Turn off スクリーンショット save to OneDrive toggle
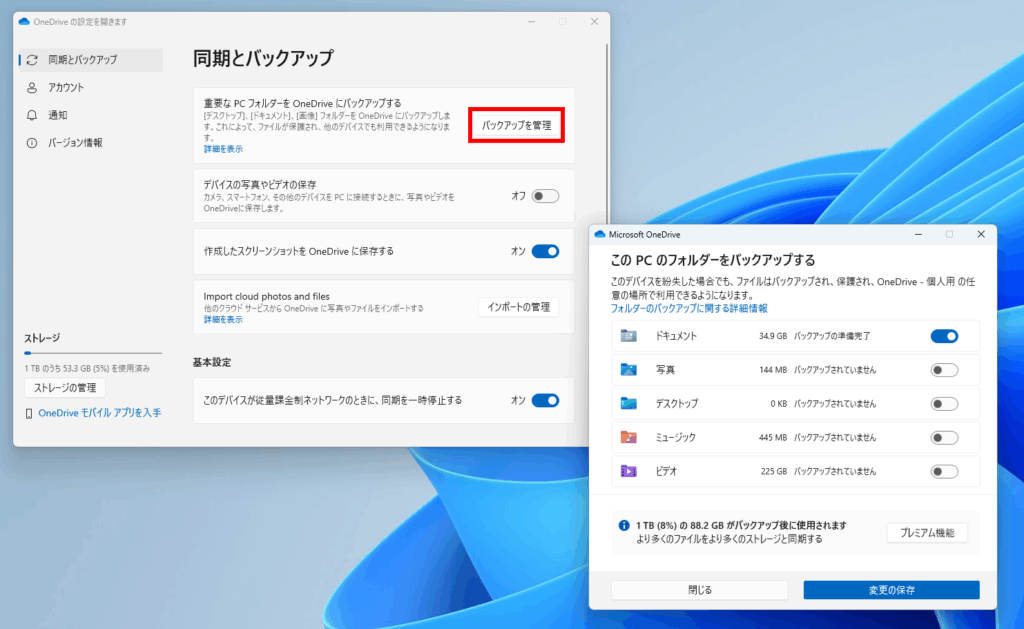The width and height of the screenshot is (1024, 629). point(545,251)
